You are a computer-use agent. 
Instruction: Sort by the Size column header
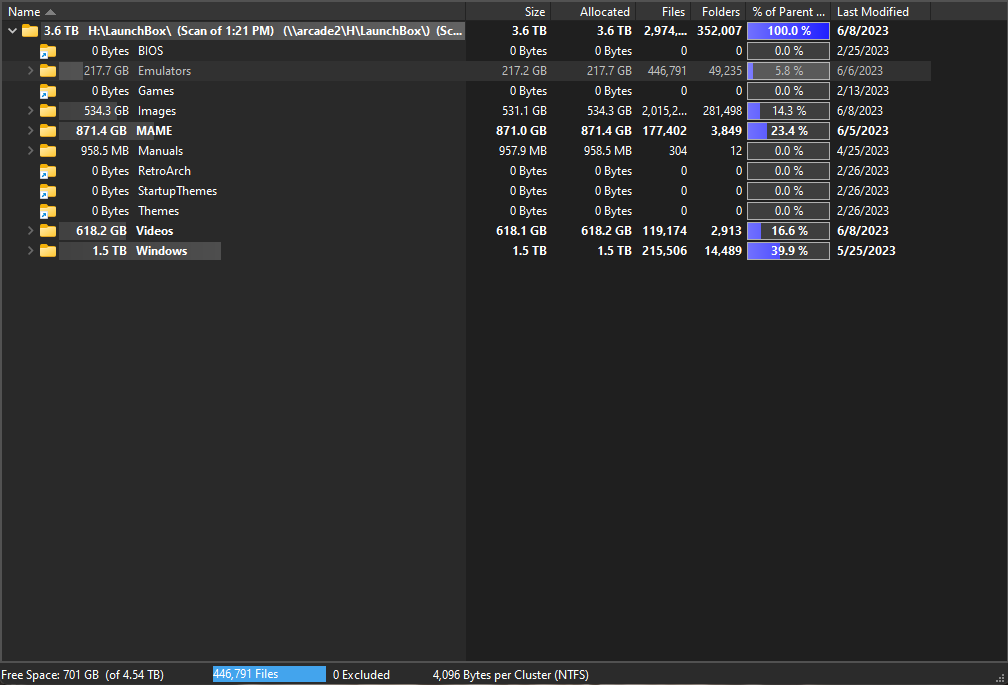tap(508, 12)
